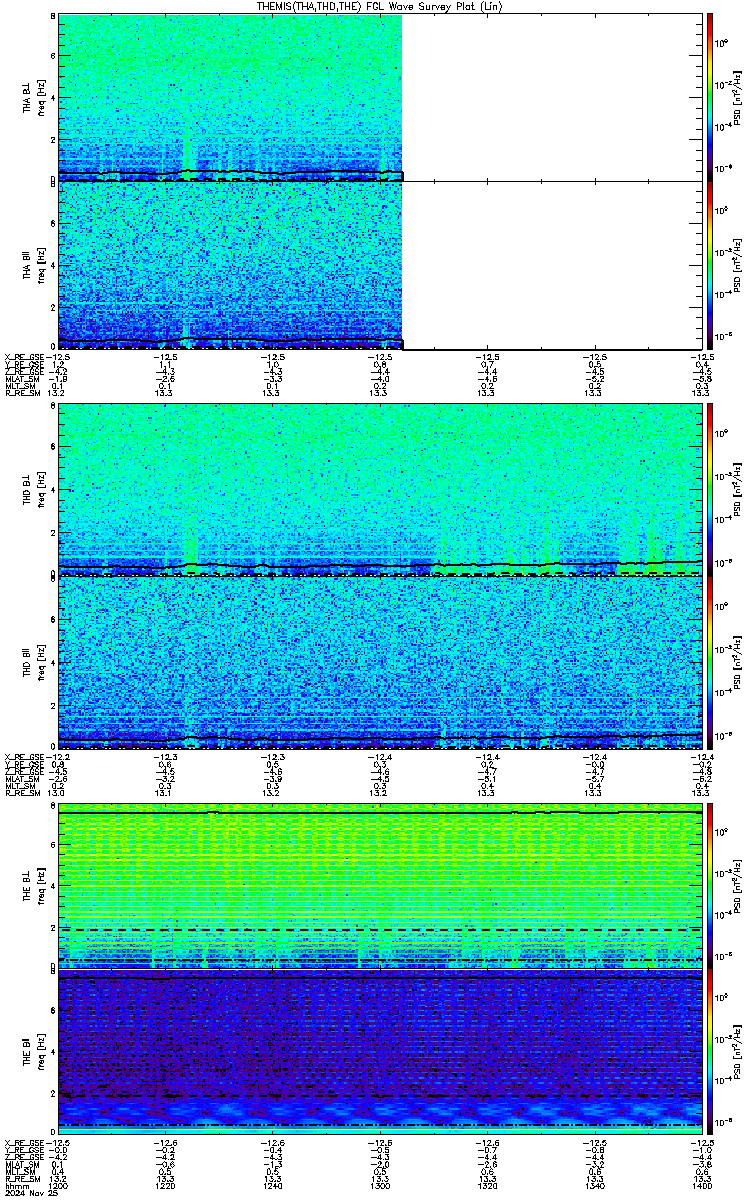Click the THE B∥ spectrogram panel
Screen dimensions: 750x1200
click(380, 1052)
